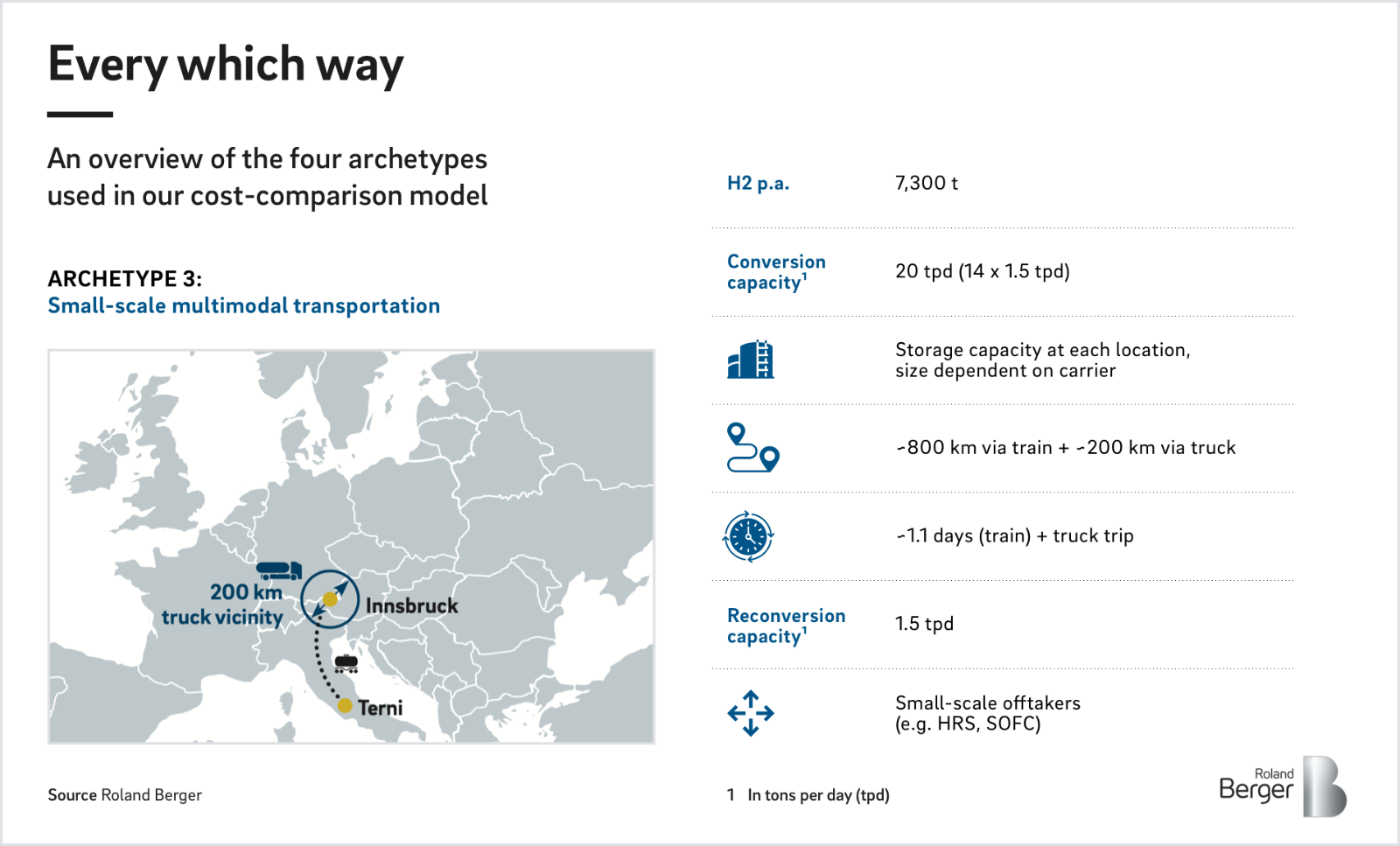The image size is (1400, 846).
Task: Click the 'Source Roland Berger' caption
Action: point(125,795)
